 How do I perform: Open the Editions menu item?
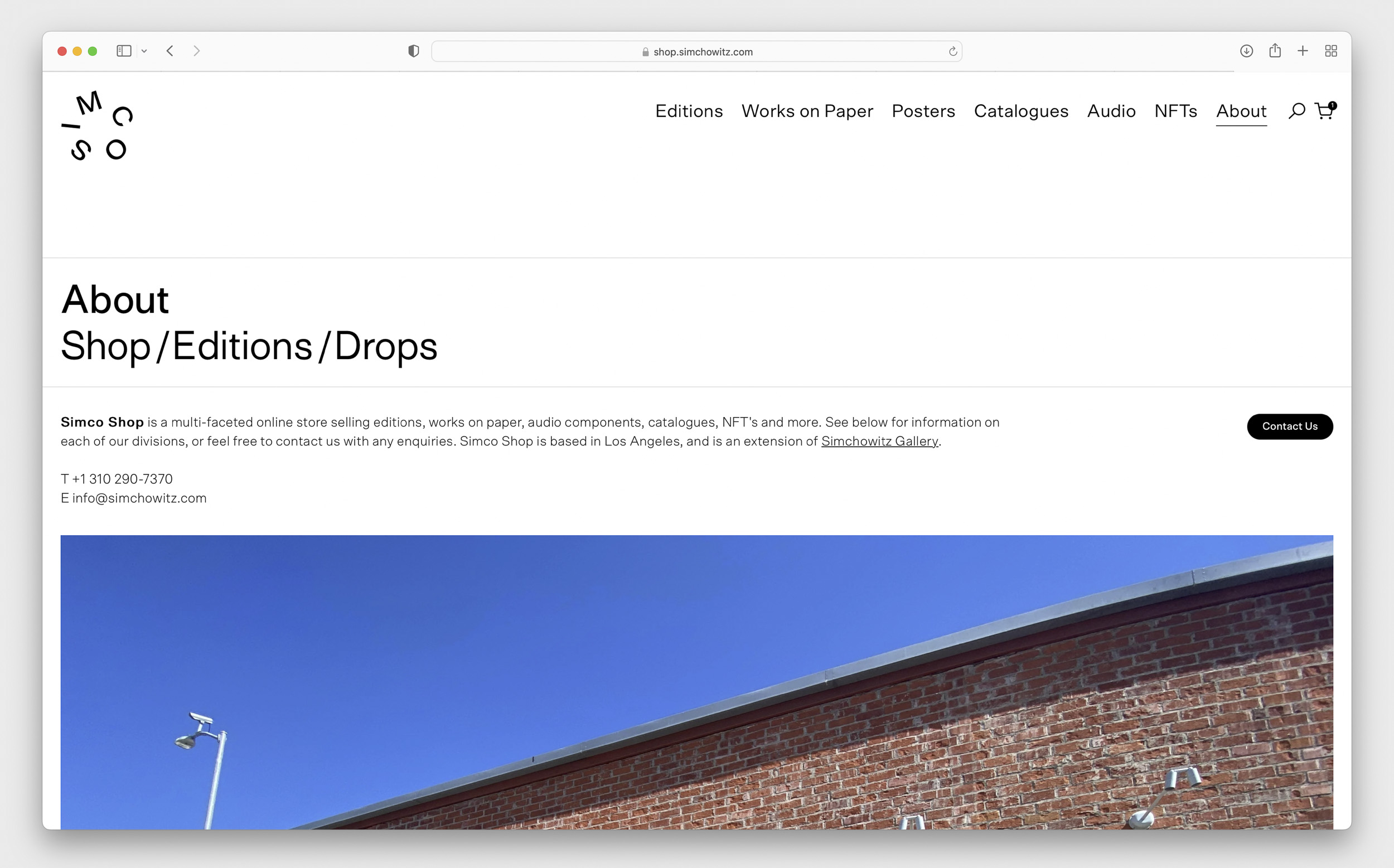[689, 111]
